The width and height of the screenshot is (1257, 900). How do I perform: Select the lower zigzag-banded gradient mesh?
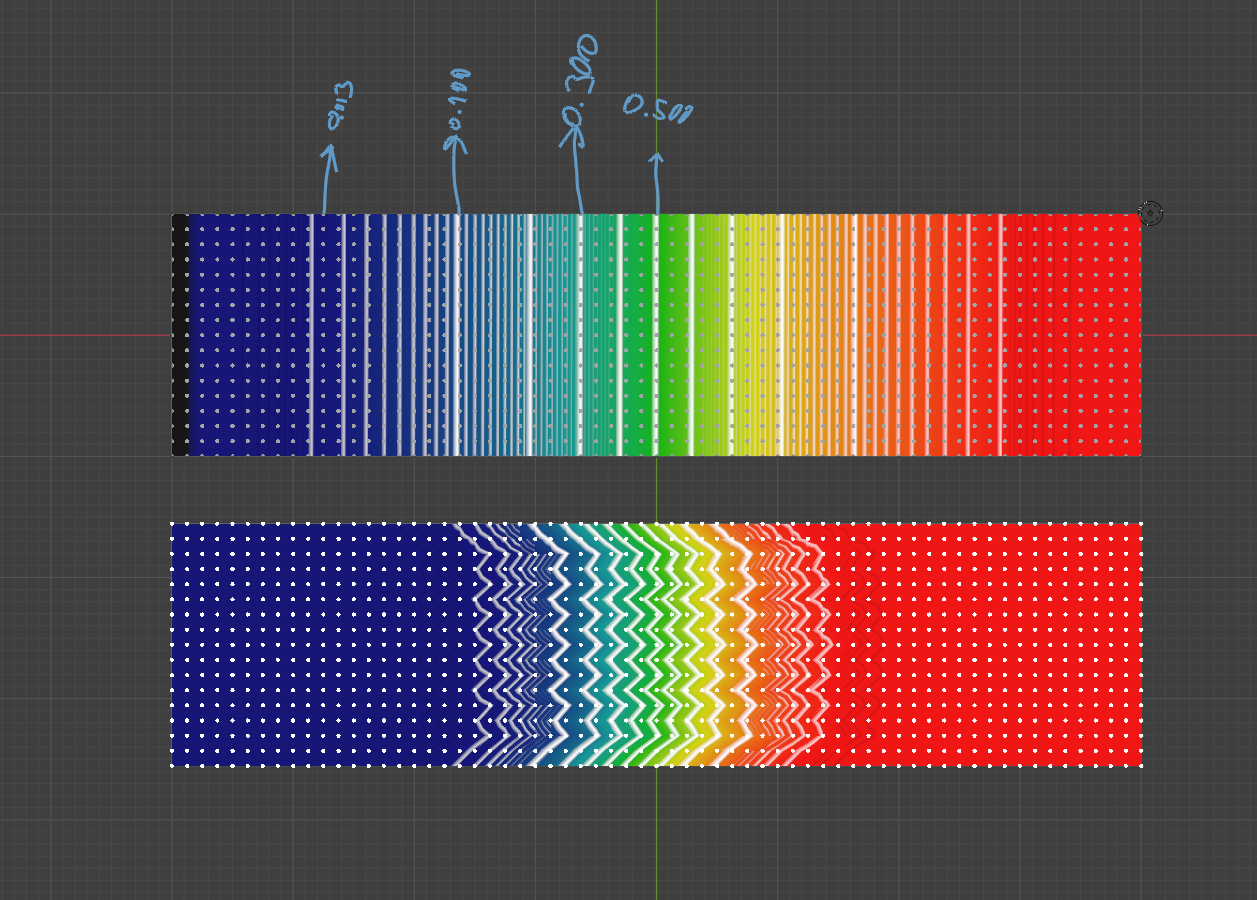[657, 644]
